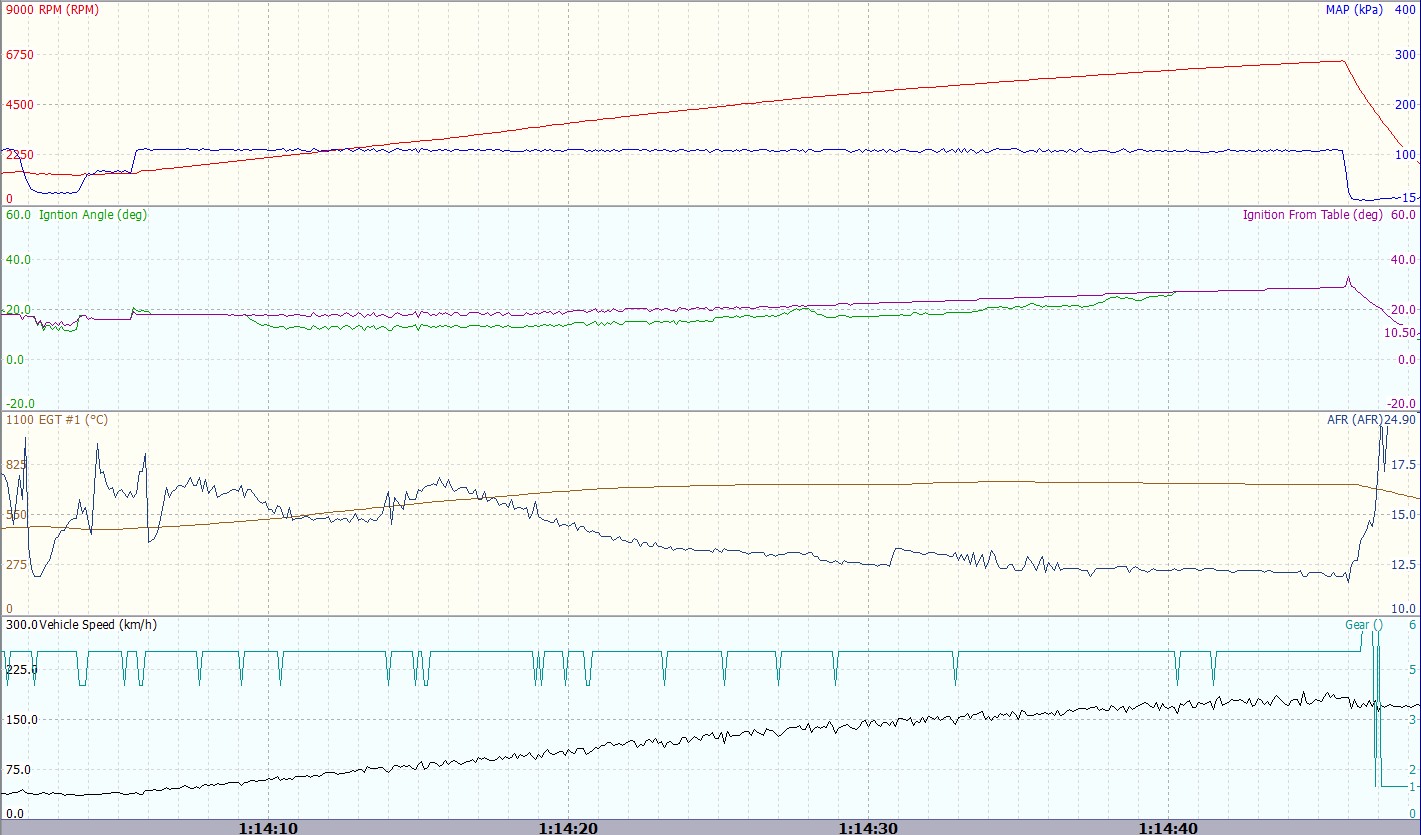The height and width of the screenshot is (835, 1421).
Task: Click the 1:14:10 time marker
Action: [268, 828]
